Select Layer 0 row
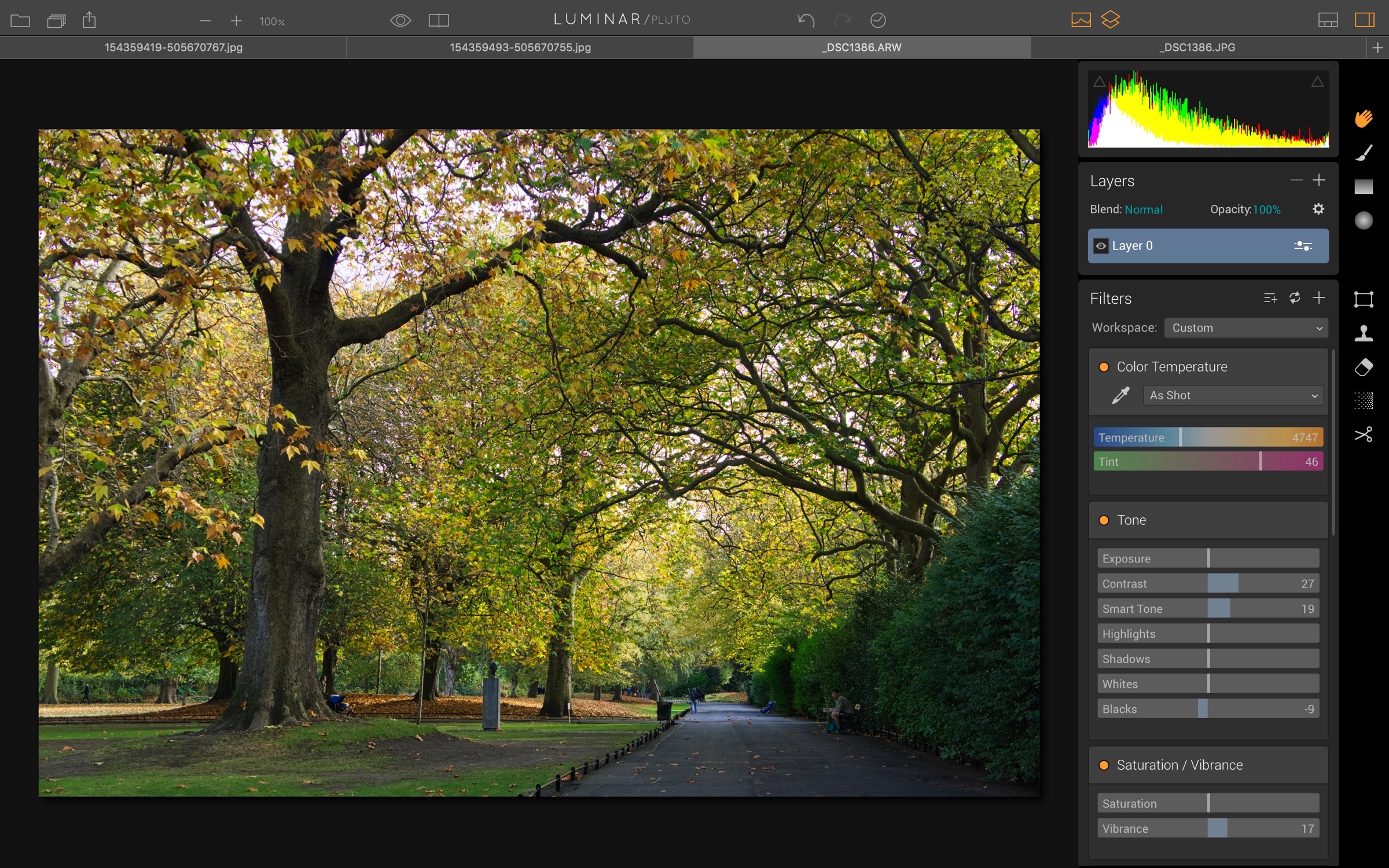 coord(1208,246)
